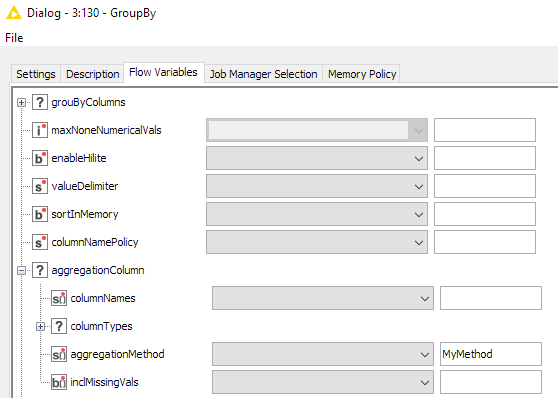Click the KNIME warning triangle icon in title
This screenshot has width=558, height=398.
click(x=14, y=13)
